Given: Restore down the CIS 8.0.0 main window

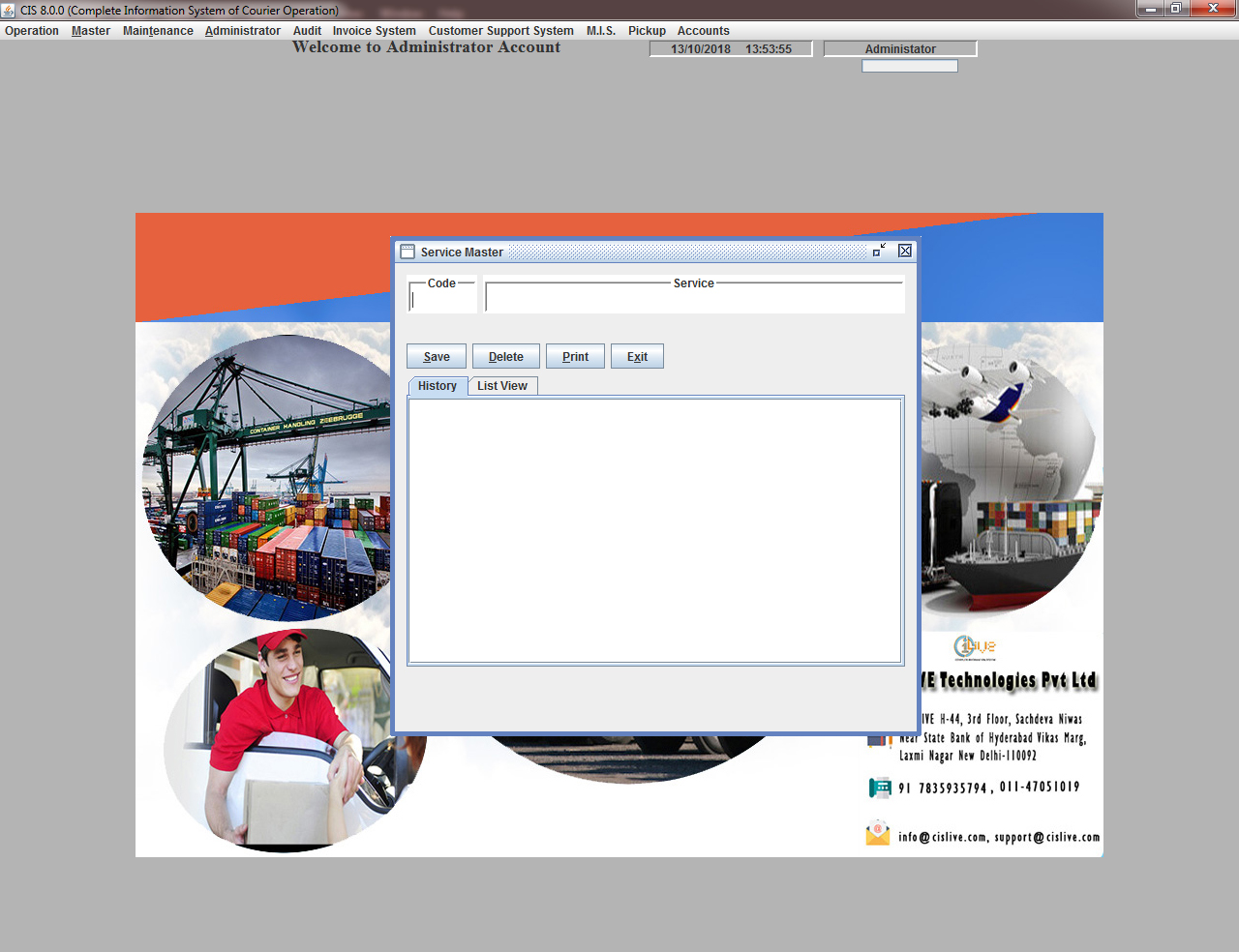Looking at the screenshot, I should 1175,9.
